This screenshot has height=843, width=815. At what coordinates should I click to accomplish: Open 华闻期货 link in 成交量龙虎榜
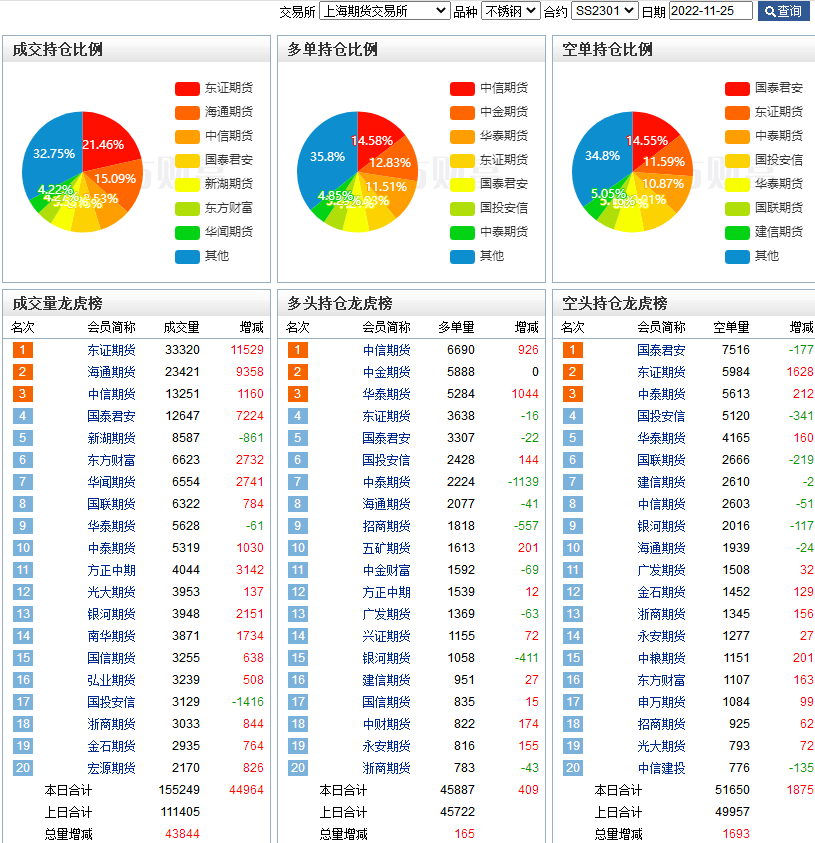point(111,482)
